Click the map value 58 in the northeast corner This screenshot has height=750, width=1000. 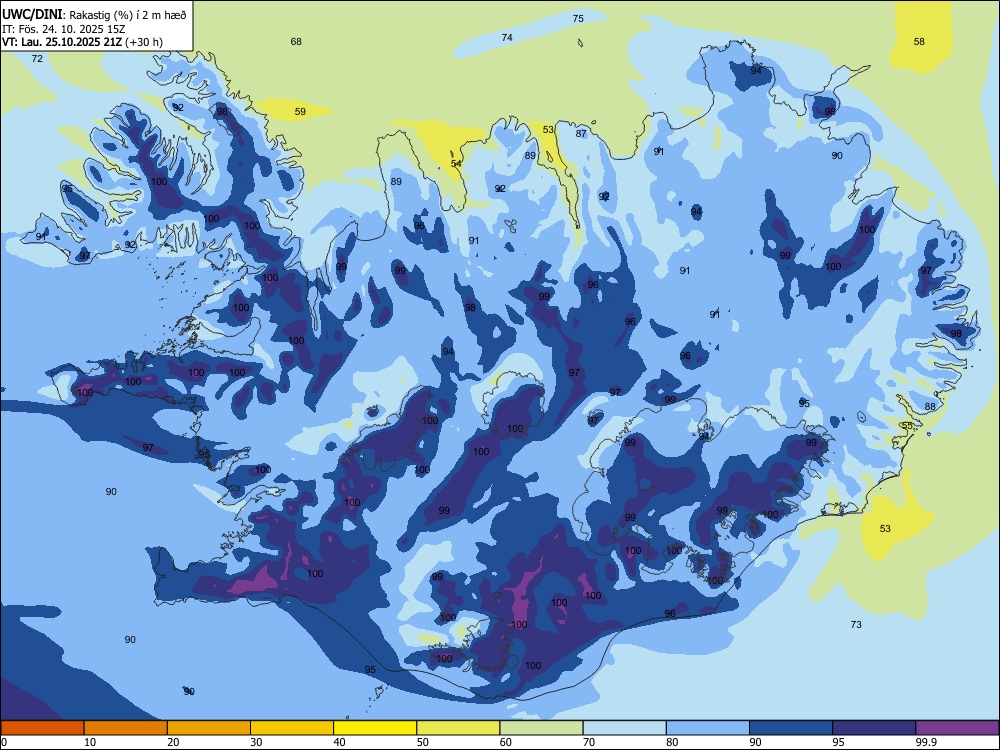coord(919,41)
